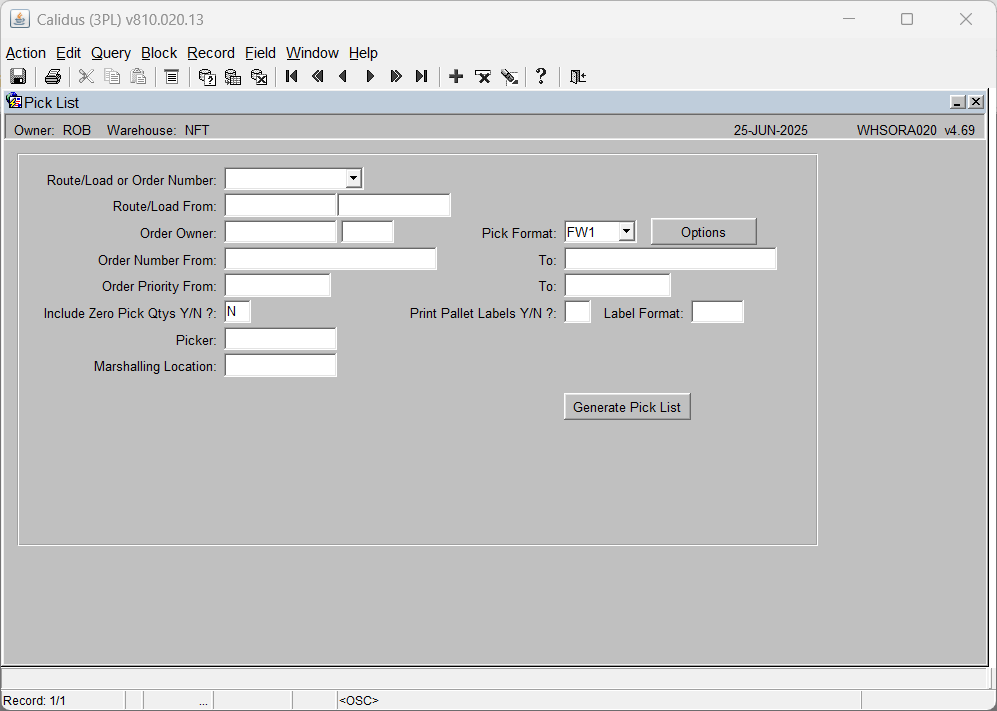997x711 pixels.
Task: Open the Field menu
Action: (261, 53)
